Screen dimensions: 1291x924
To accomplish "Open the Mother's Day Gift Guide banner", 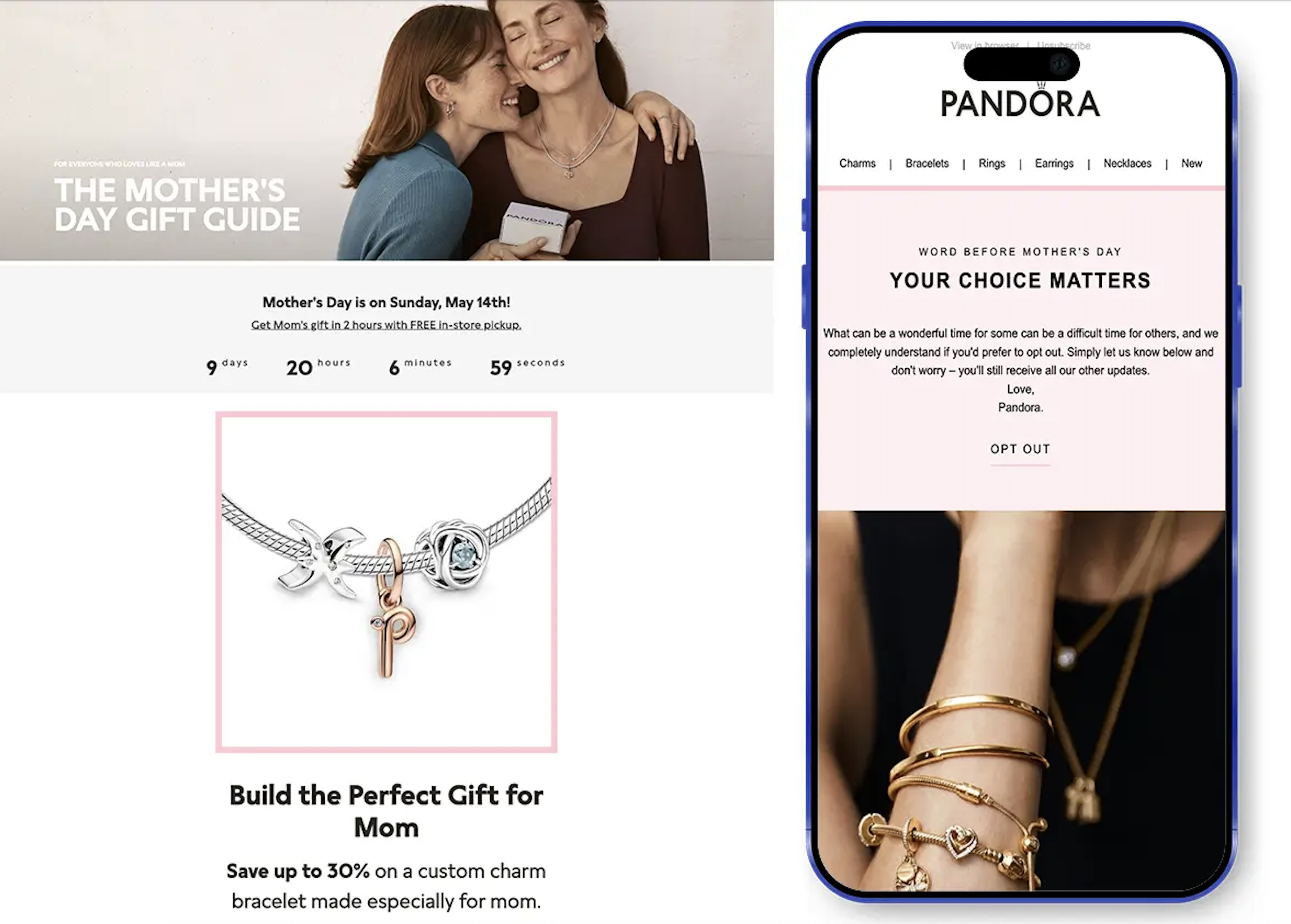I will pyautogui.click(x=386, y=130).
